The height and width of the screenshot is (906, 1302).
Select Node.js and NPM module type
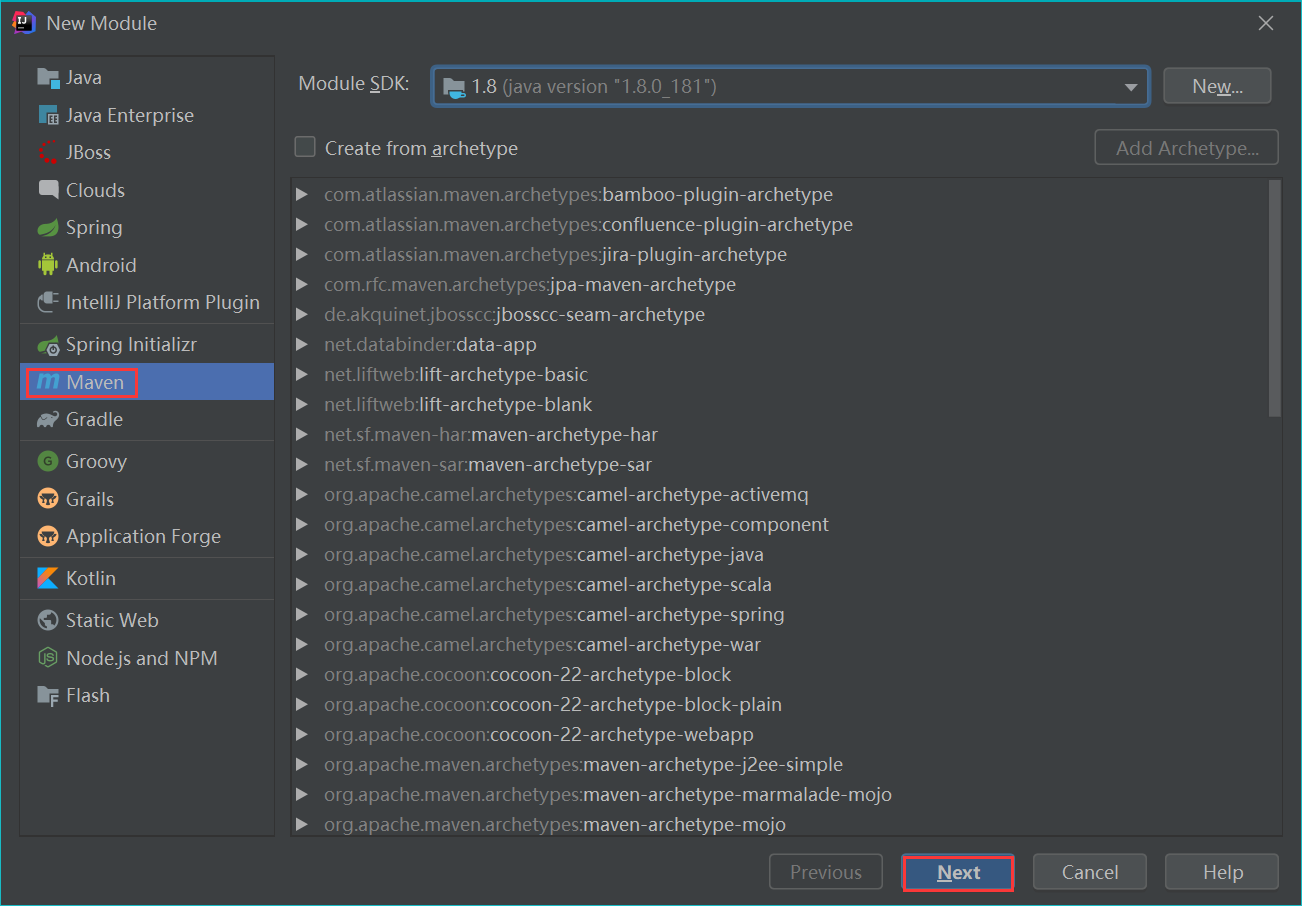(x=147, y=658)
